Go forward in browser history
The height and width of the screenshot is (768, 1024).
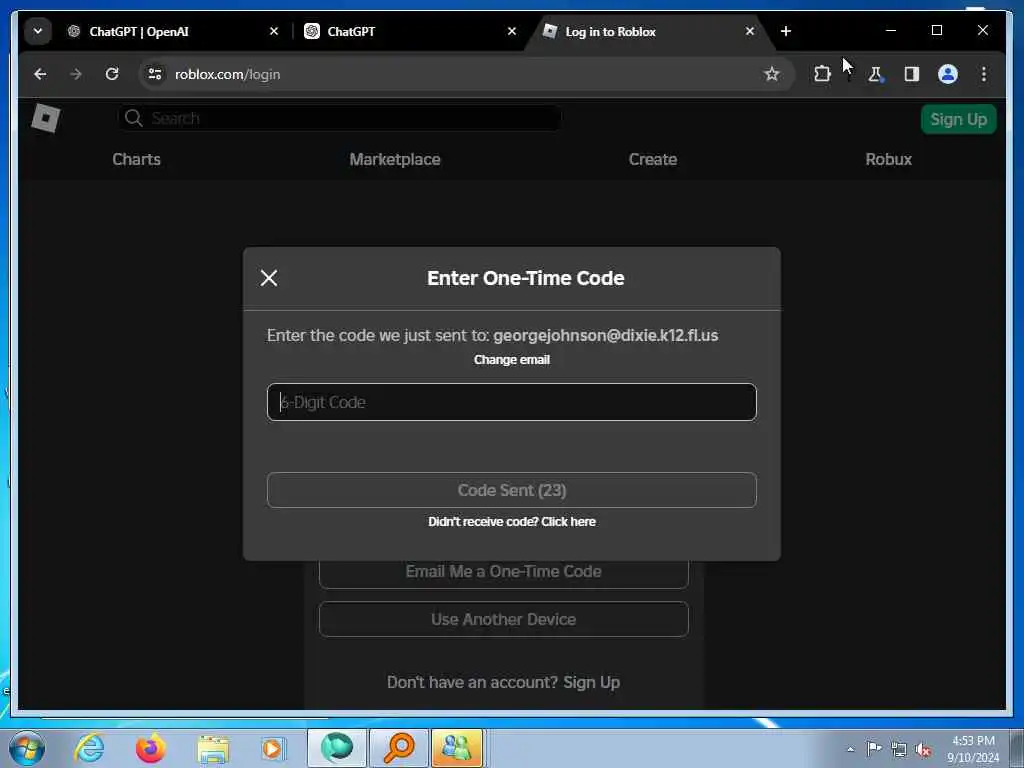pos(76,74)
